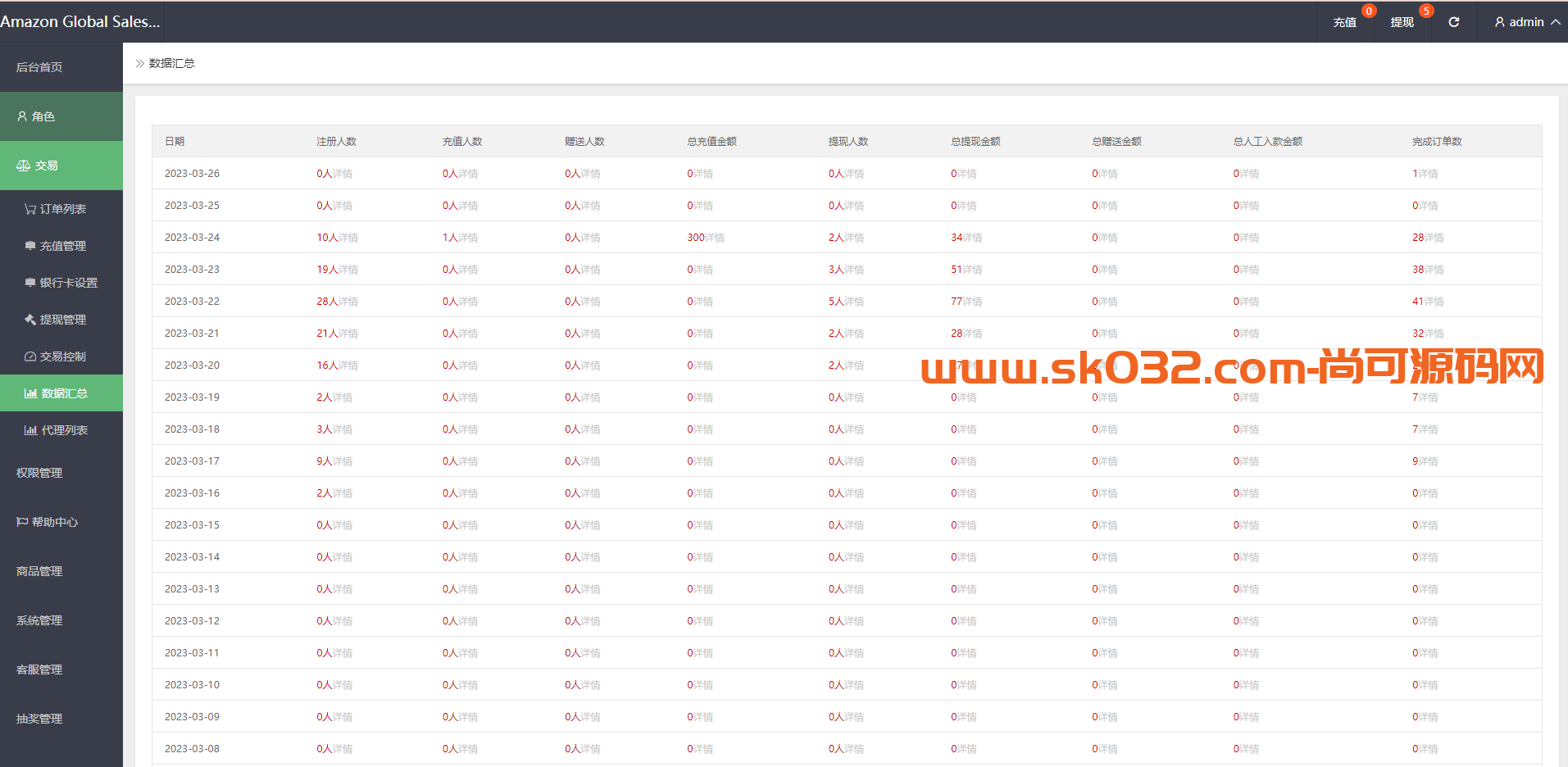Click the 交易 scales icon
The image size is (1568, 767).
(23, 166)
